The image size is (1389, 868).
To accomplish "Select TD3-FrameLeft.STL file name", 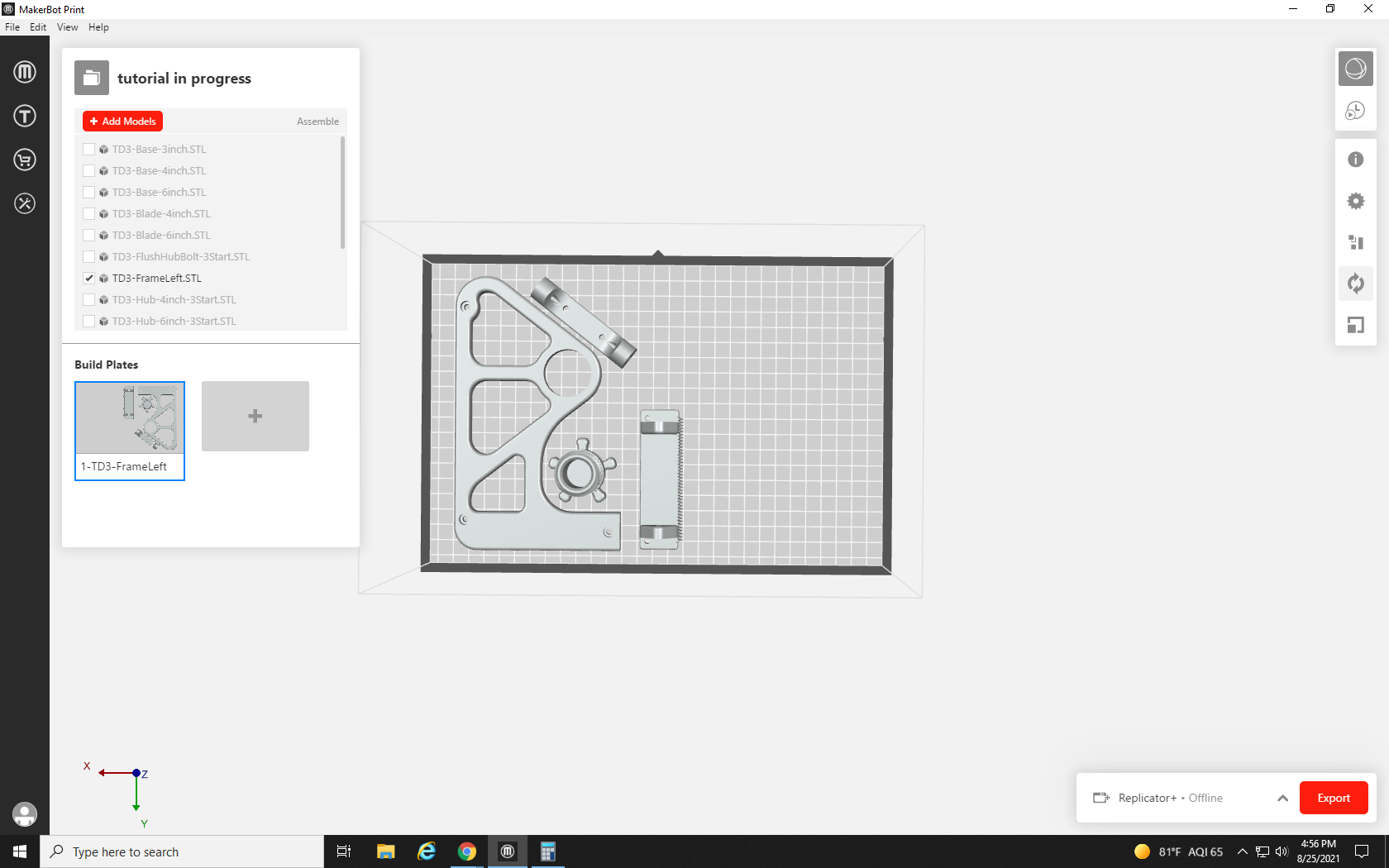I will pyautogui.click(x=157, y=279).
